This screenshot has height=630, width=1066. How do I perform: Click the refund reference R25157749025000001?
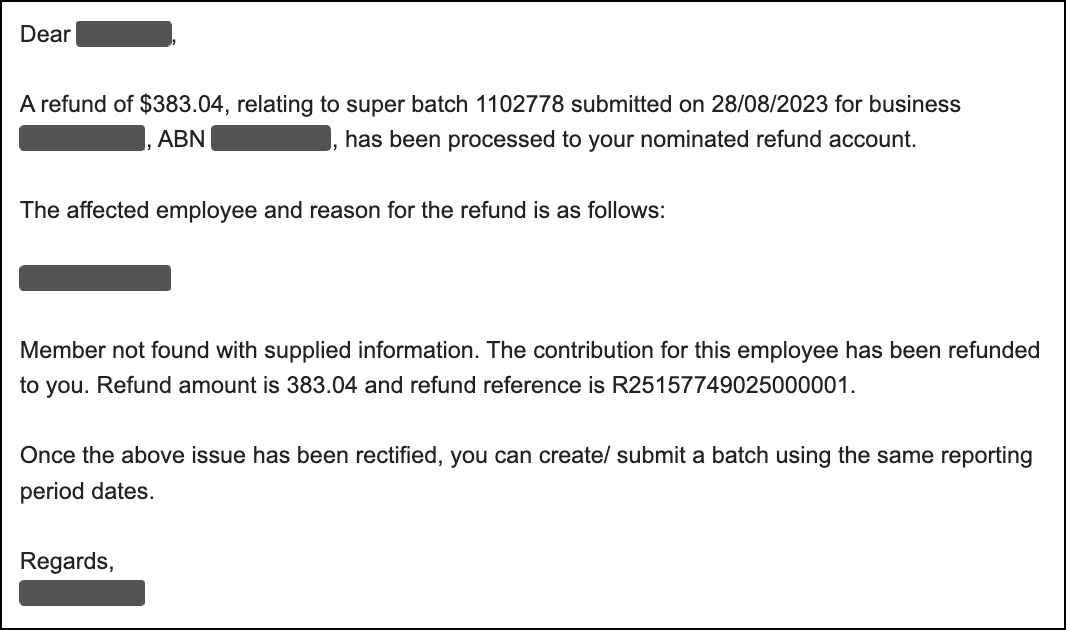[x=733, y=386]
